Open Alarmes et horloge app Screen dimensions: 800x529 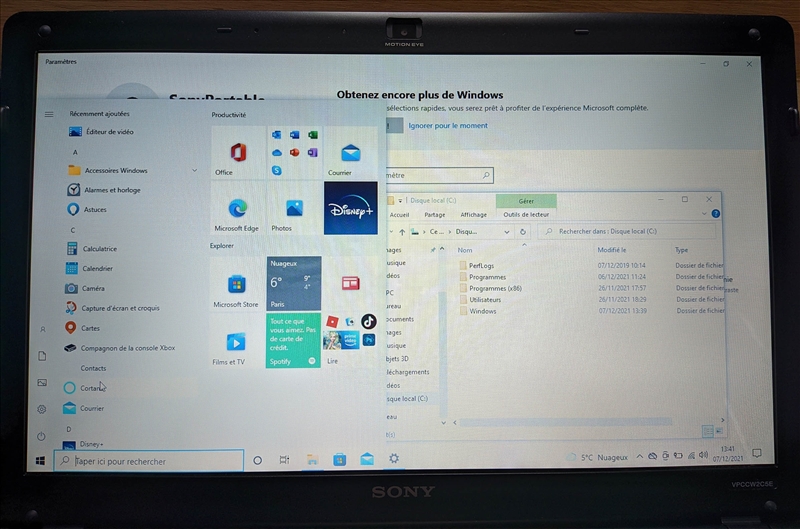[104, 190]
